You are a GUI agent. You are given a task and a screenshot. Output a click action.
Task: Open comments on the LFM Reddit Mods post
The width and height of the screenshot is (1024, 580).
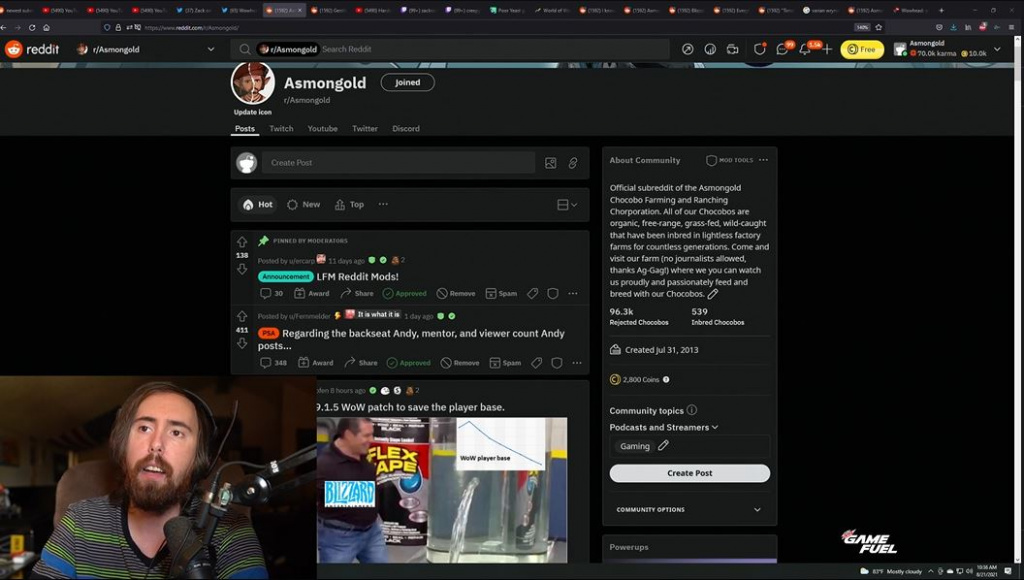click(272, 293)
